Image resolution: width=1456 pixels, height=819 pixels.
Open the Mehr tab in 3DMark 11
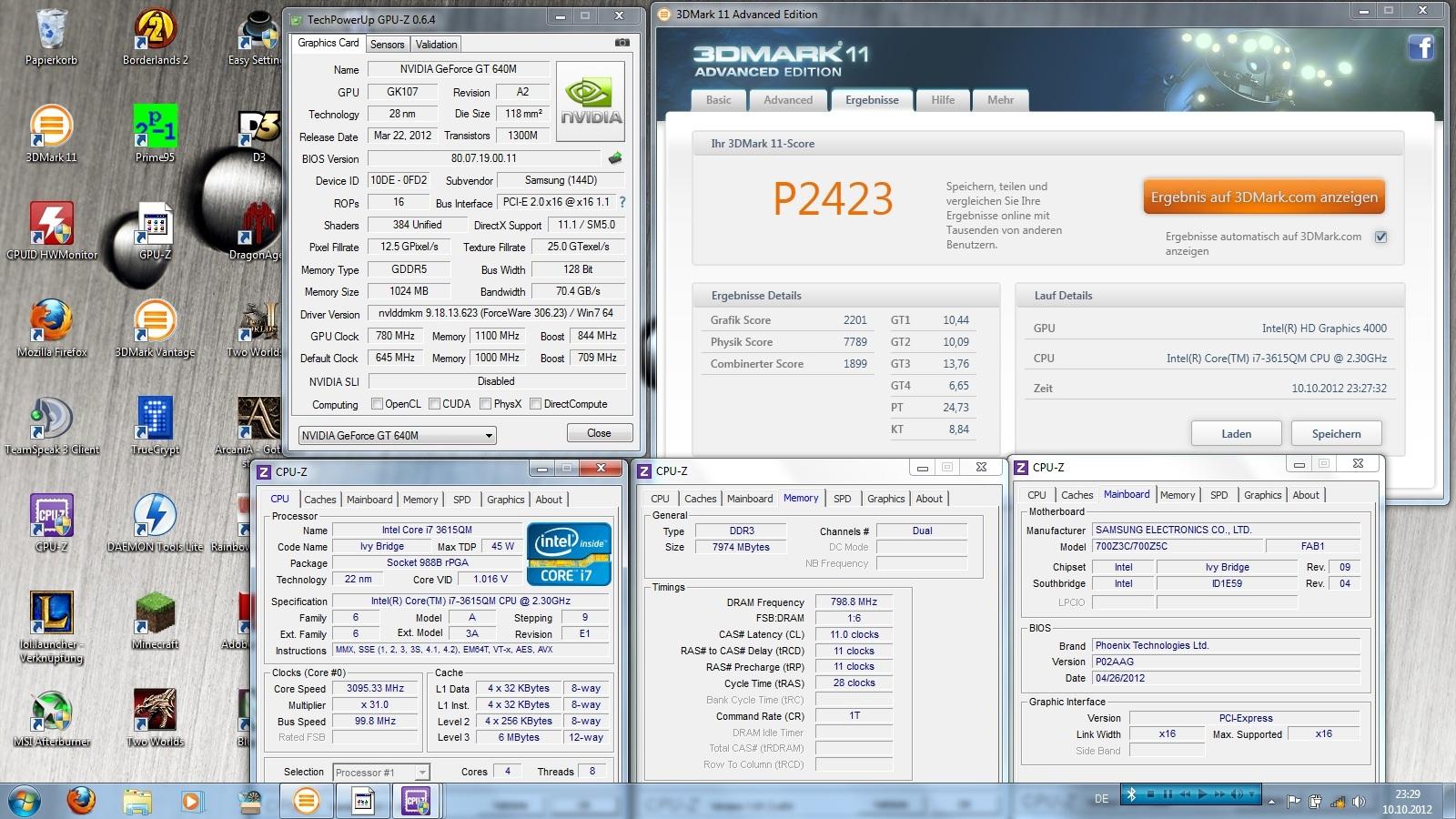coord(1000,100)
